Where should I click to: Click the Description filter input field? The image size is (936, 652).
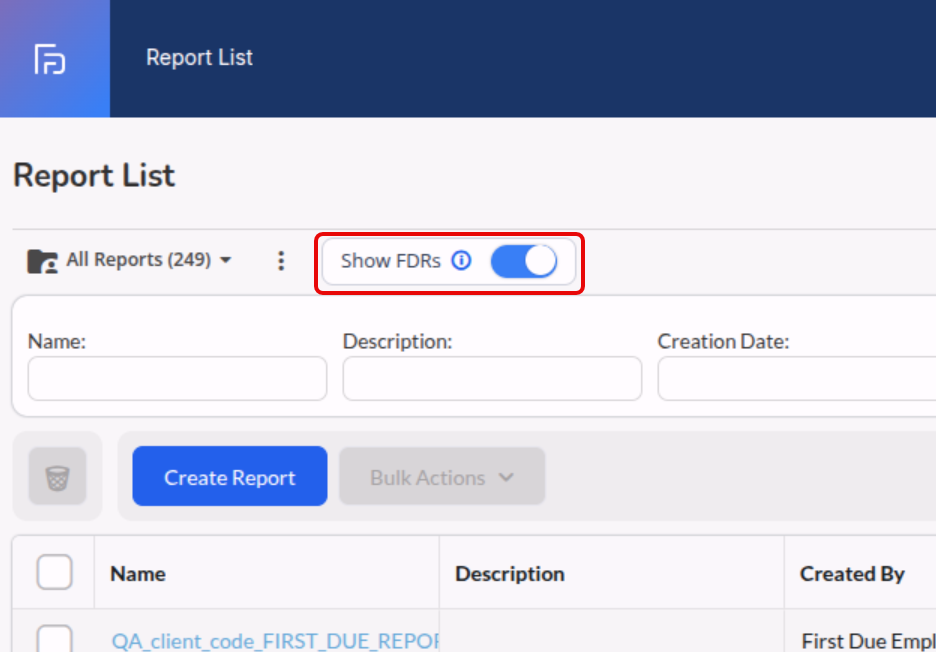click(x=492, y=379)
